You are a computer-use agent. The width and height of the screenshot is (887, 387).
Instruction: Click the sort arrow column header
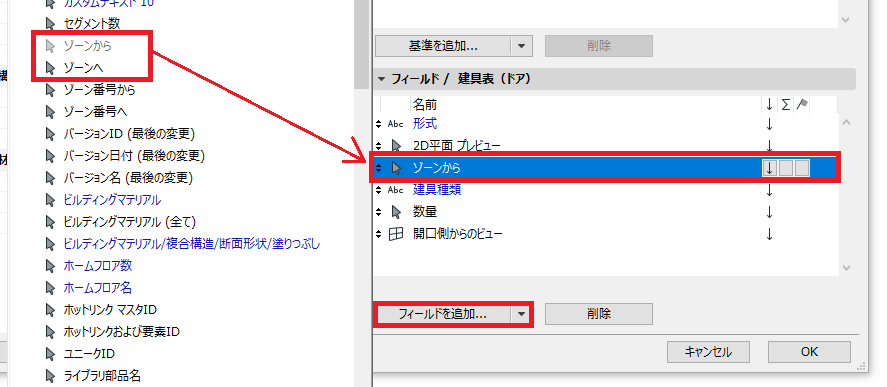[769, 105]
